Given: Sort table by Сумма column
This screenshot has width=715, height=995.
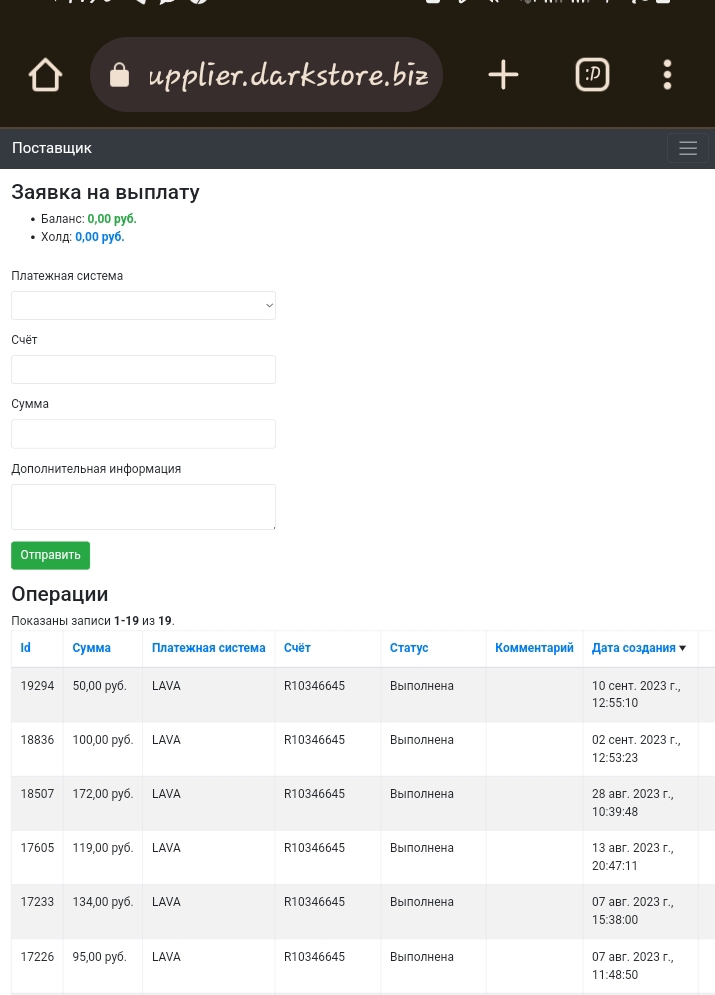Looking at the screenshot, I should [x=91, y=648].
